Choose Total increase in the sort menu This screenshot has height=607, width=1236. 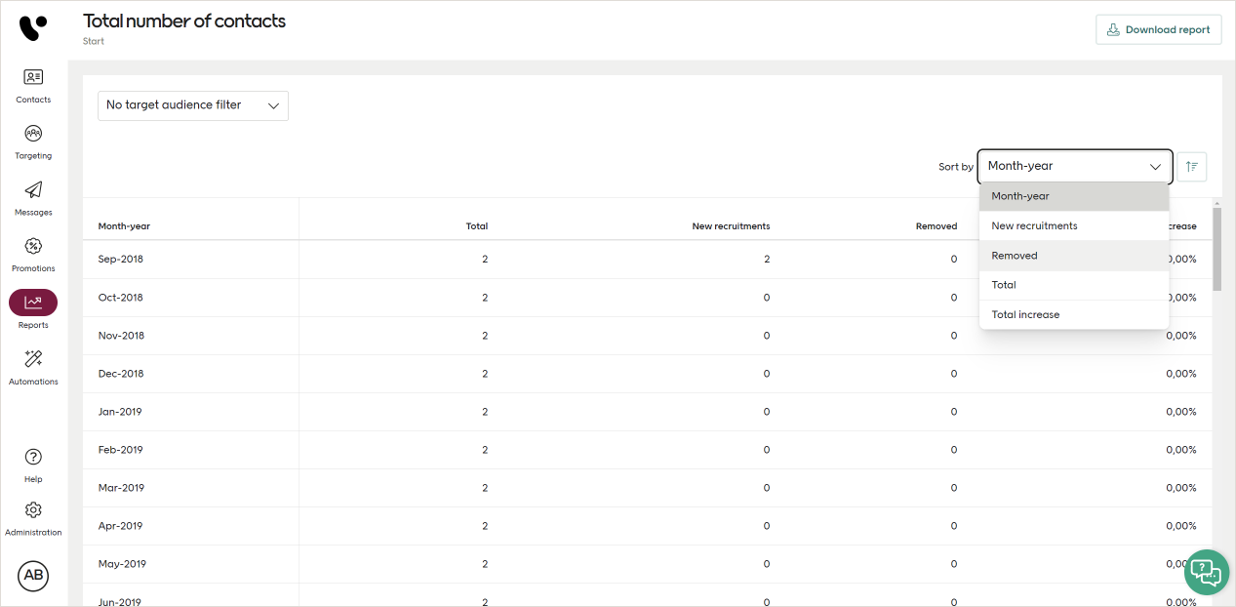1025,314
